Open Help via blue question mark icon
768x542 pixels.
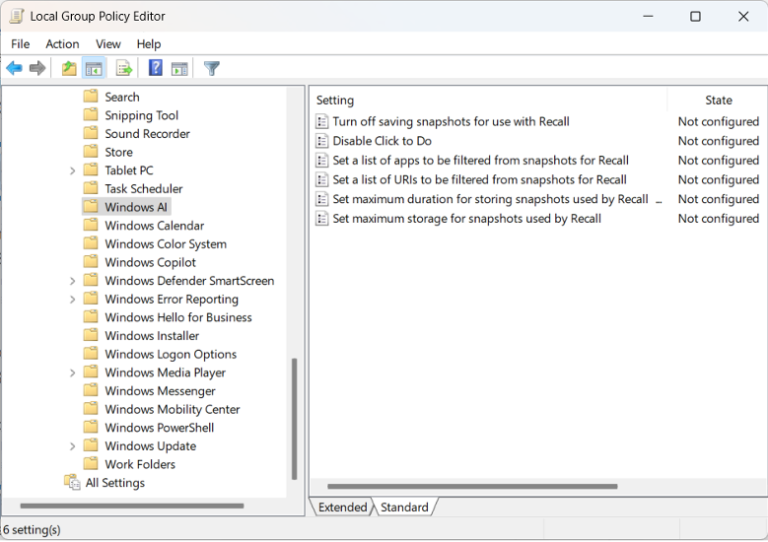pyautogui.click(x=155, y=68)
